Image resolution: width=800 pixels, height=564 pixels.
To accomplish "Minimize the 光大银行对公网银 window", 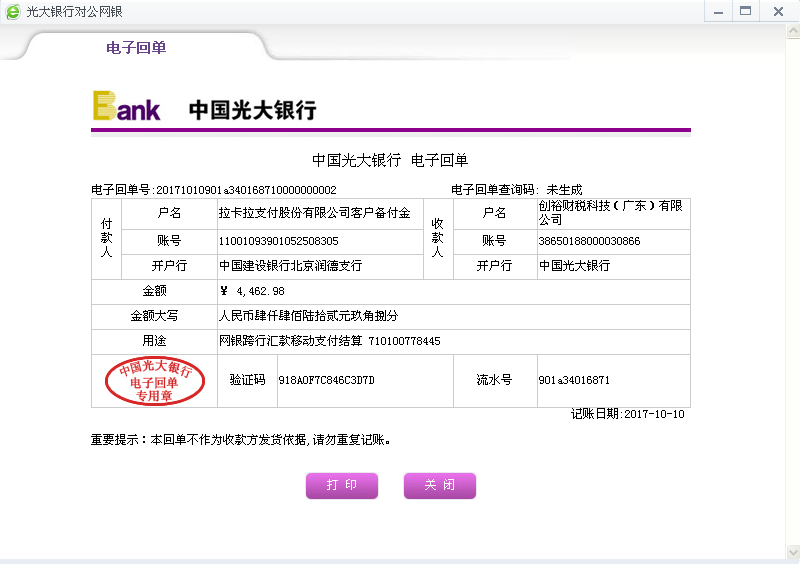I will 716,11.
